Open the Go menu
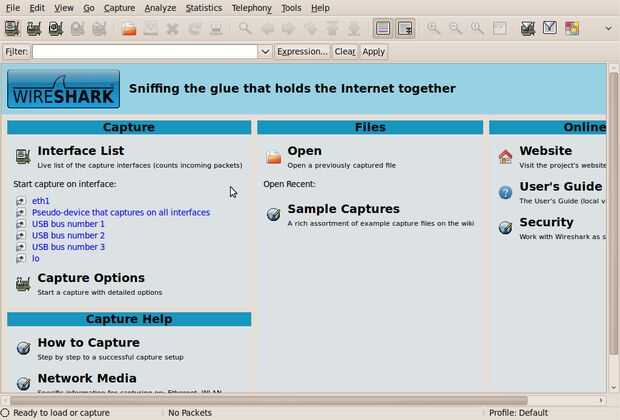The height and width of the screenshot is (420, 620). [89, 8]
